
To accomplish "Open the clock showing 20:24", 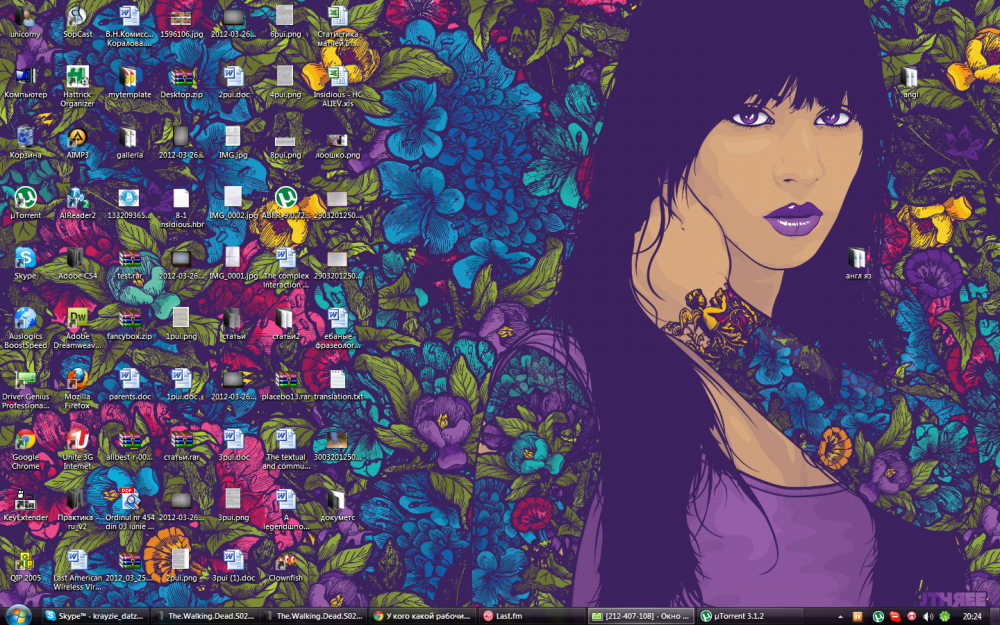I will (x=972, y=616).
